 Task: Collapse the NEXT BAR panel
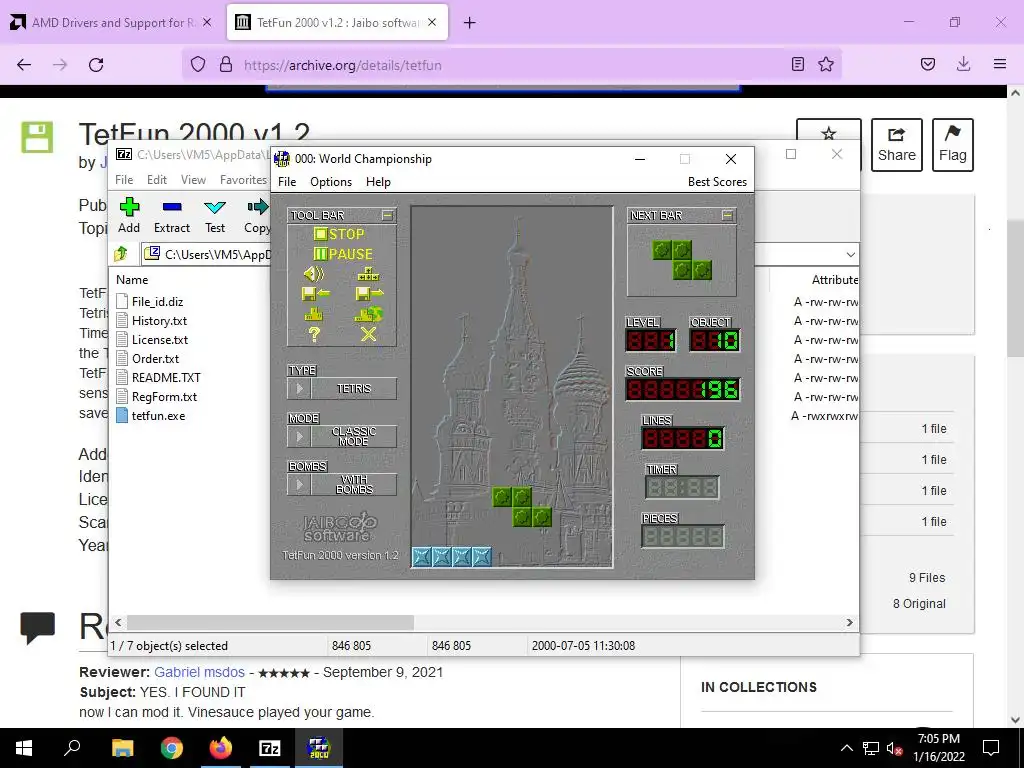(727, 215)
